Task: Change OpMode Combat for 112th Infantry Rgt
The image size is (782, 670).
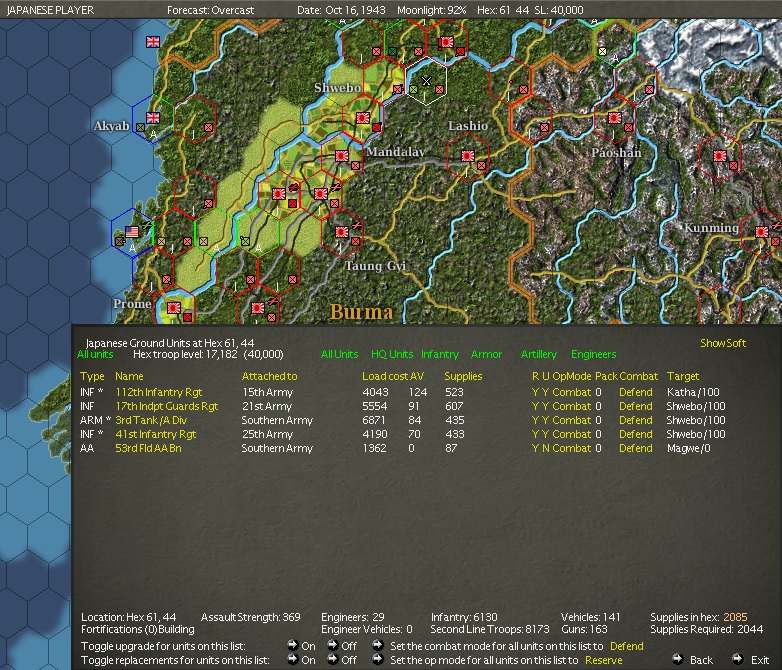Action: coord(572,392)
